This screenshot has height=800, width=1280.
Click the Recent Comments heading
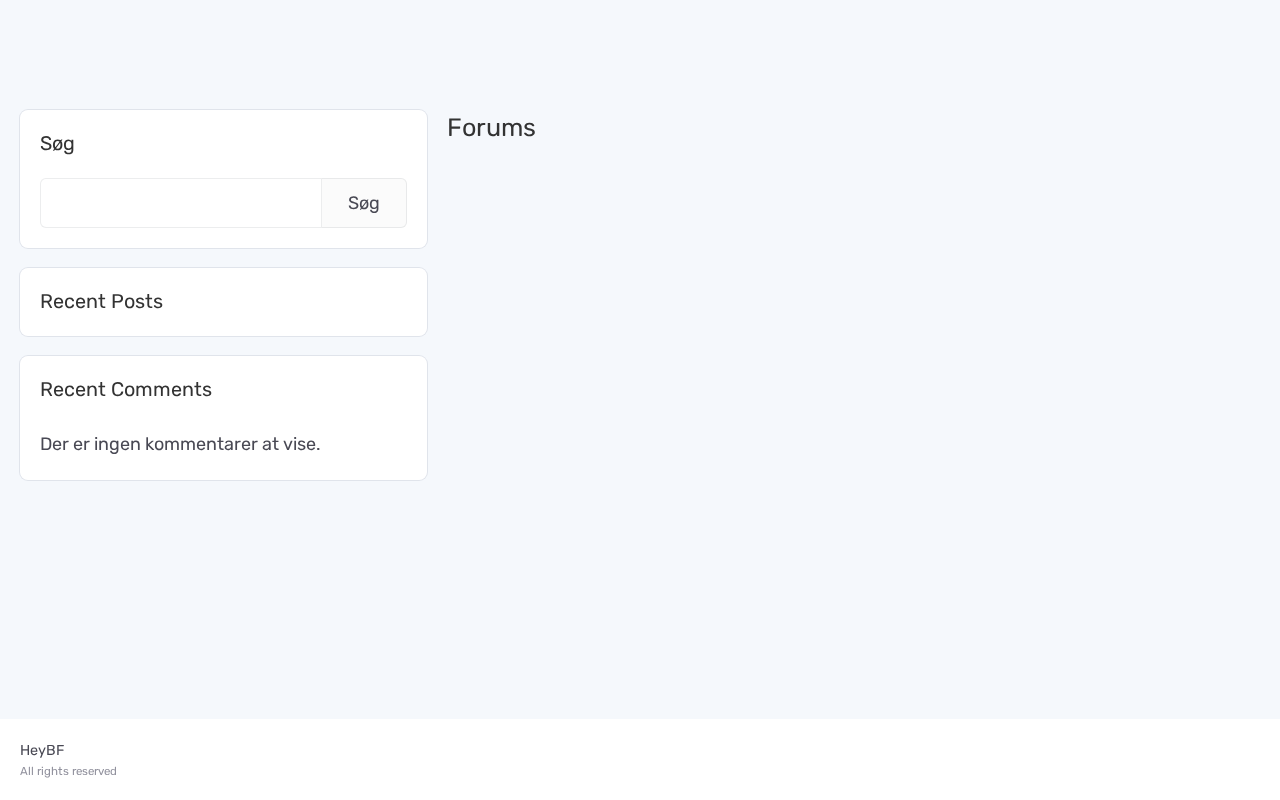click(126, 390)
